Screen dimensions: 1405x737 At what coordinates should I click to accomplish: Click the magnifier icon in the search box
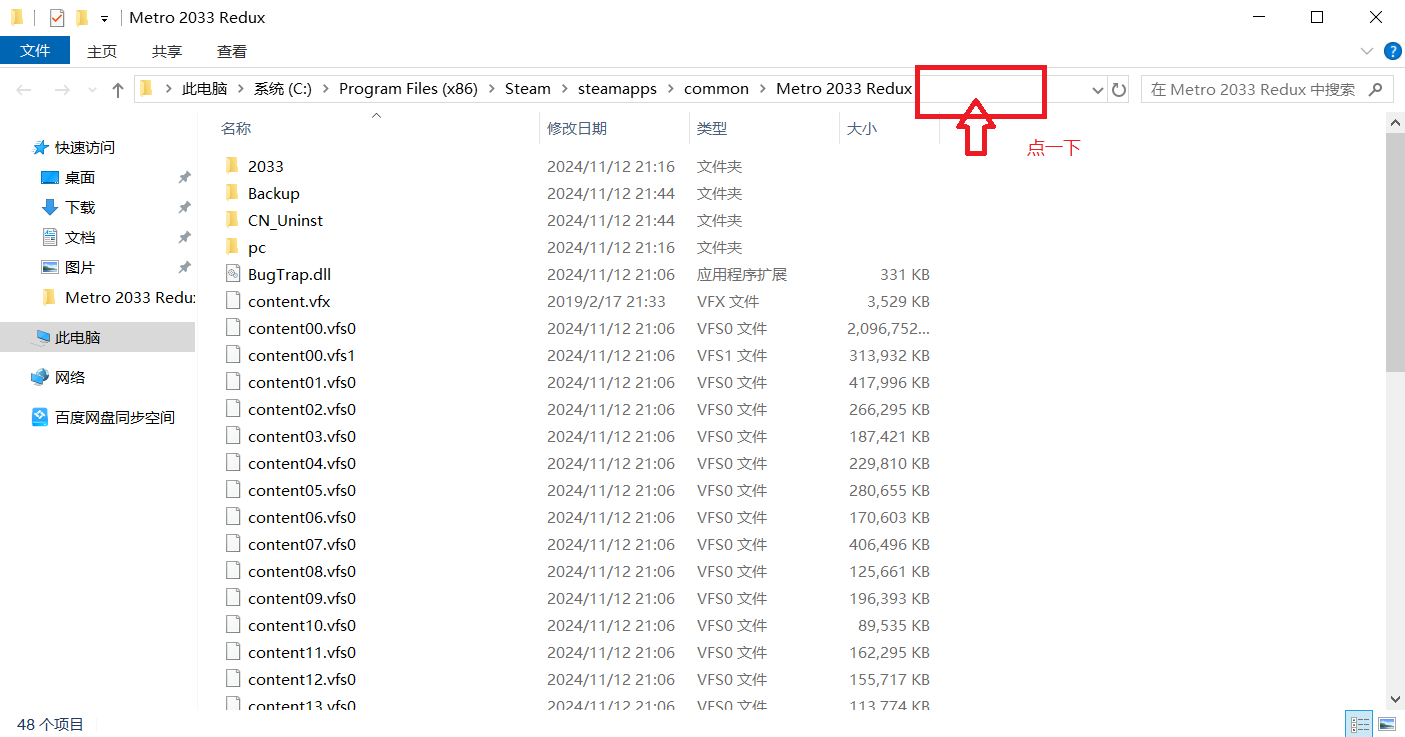(x=1376, y=89)
